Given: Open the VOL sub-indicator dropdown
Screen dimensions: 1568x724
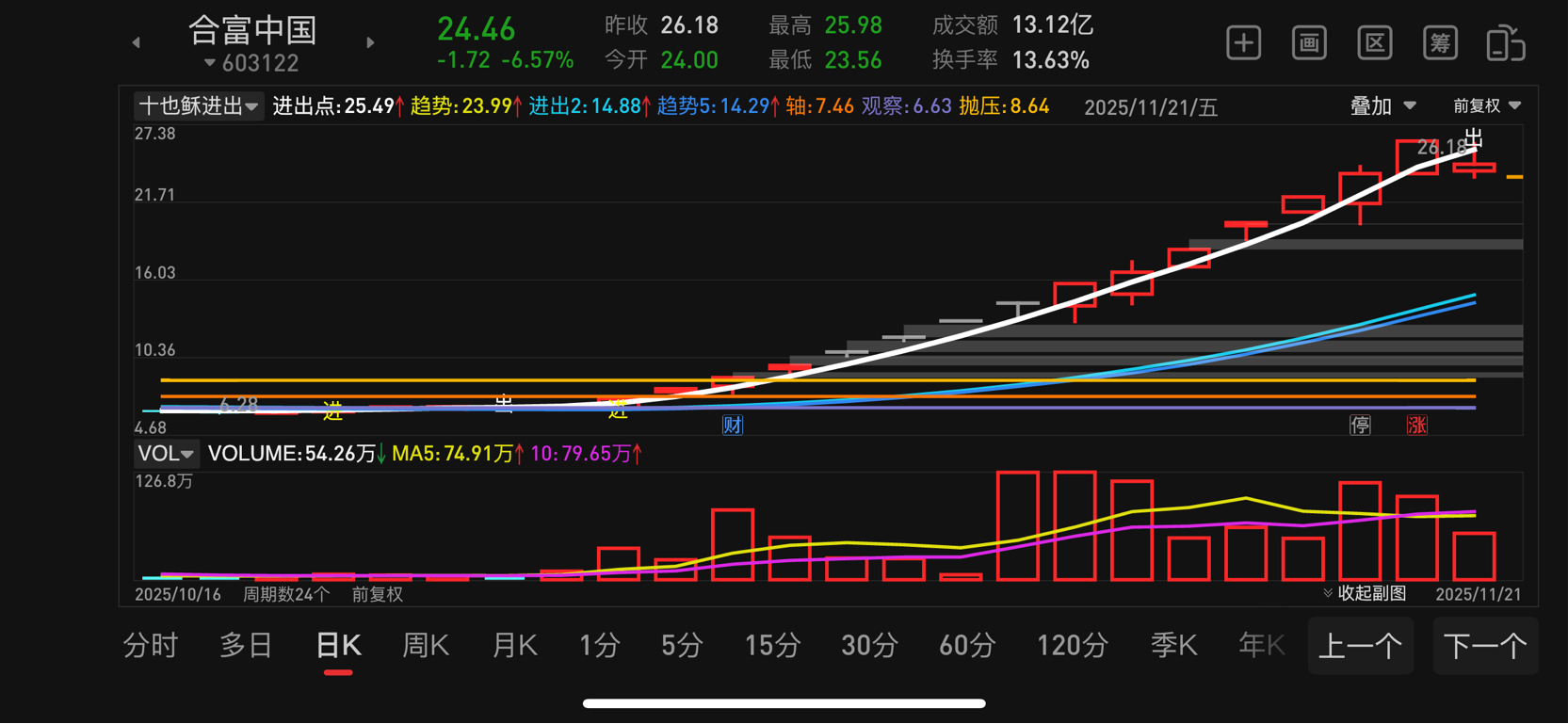Looking at the screenshot, I should point(166,454).
